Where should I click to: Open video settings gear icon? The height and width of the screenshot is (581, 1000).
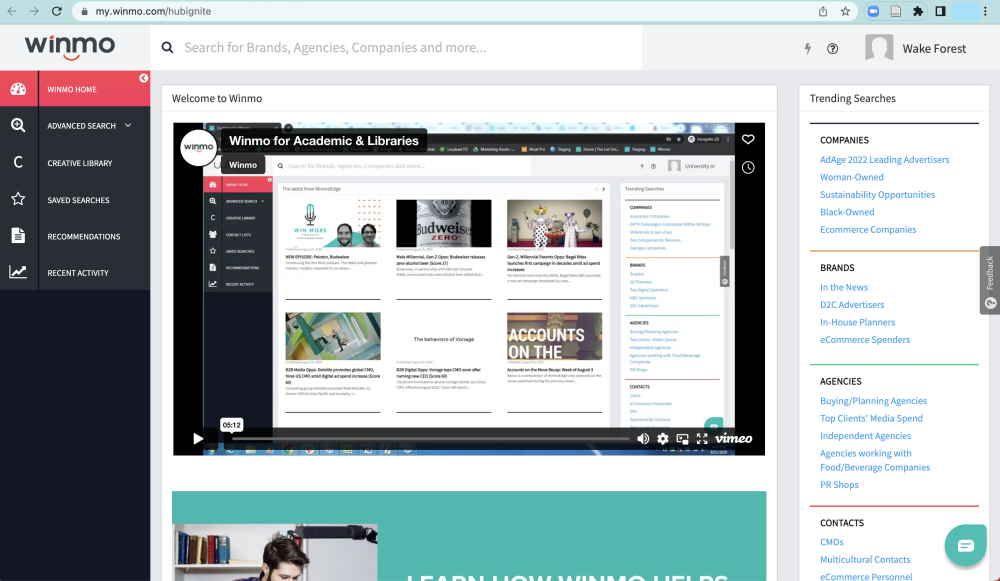(x=663, y=438)
